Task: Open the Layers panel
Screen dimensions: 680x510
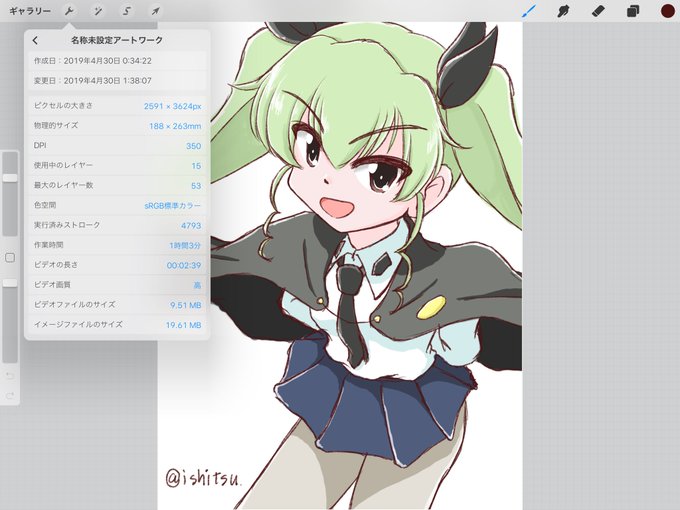Action: coord(633,11)
